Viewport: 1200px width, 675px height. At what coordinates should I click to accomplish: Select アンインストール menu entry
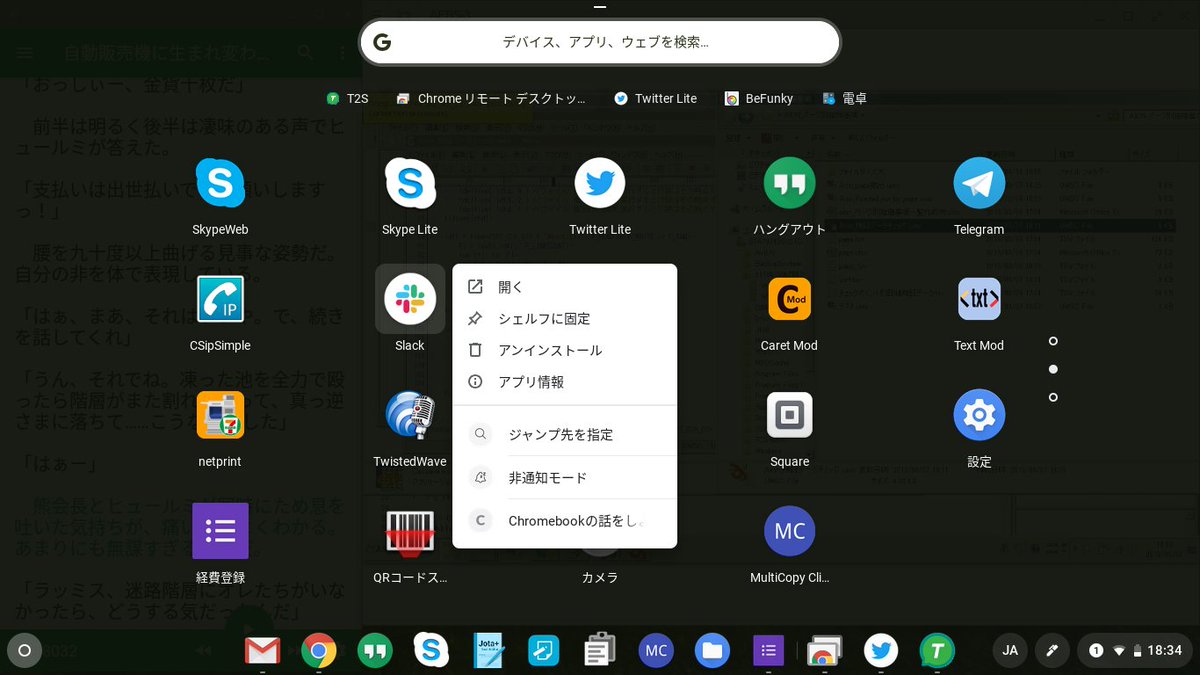(565, 351)
